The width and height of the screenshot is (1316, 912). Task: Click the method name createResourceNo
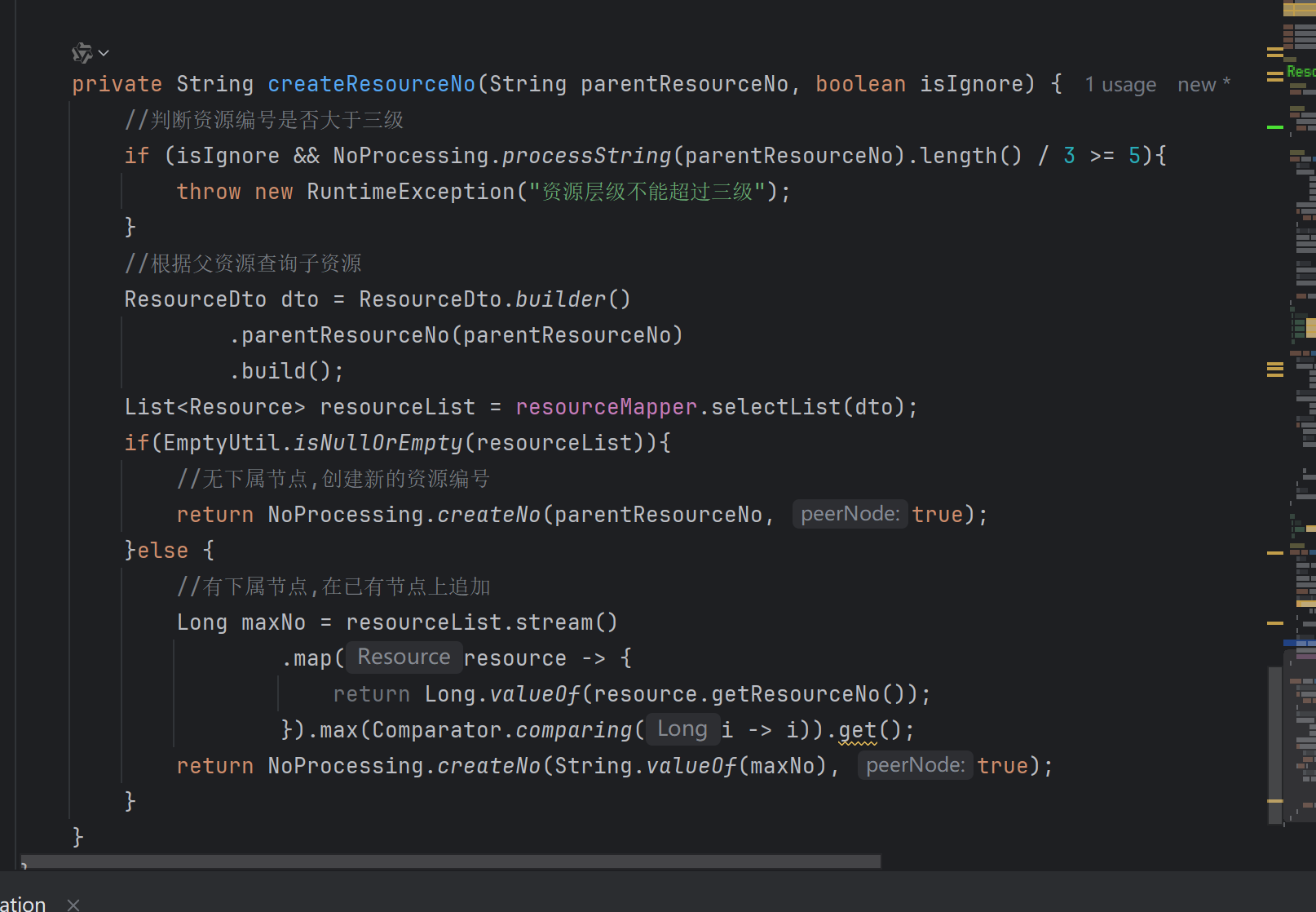[x=371, y=84]
